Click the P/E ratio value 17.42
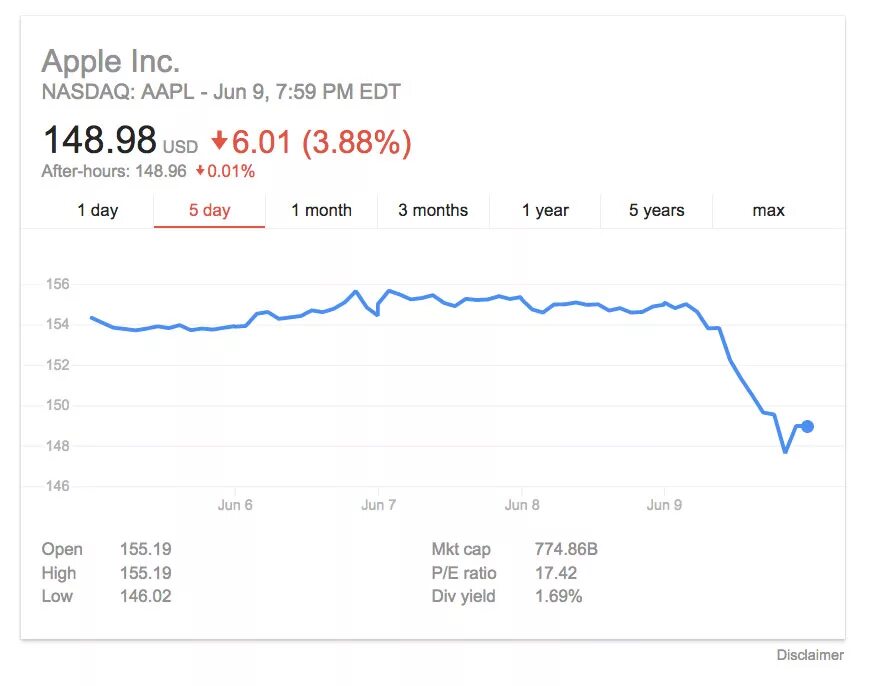 [555, 573]
